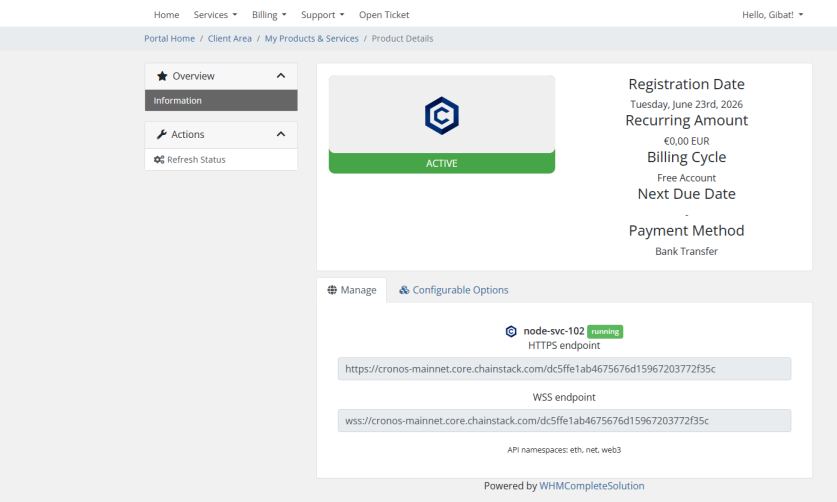Click the 'Billing Cycle' heading

(686, 158)
